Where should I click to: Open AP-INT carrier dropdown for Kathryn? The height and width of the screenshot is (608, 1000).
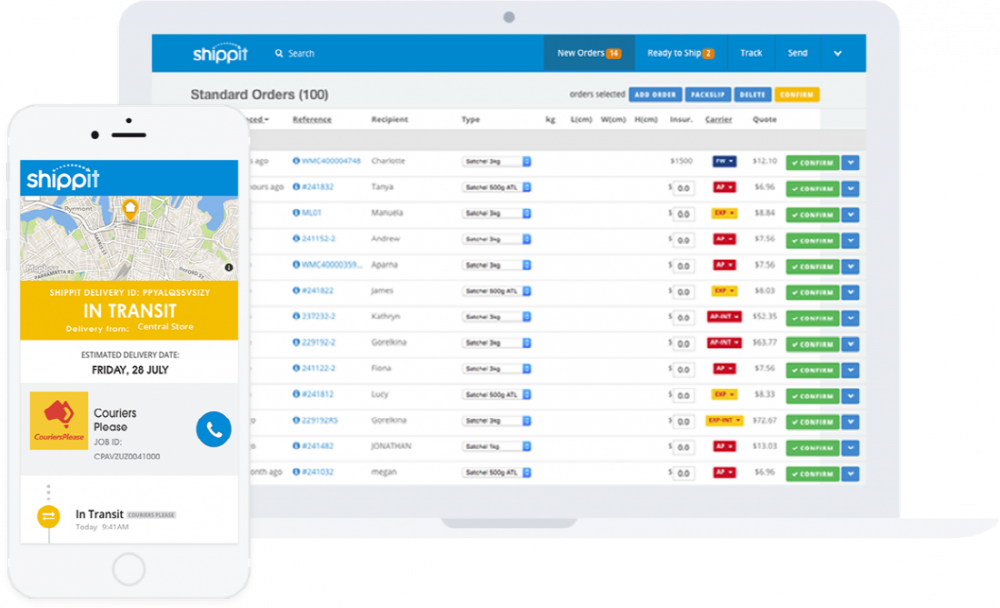pos(724,317)
